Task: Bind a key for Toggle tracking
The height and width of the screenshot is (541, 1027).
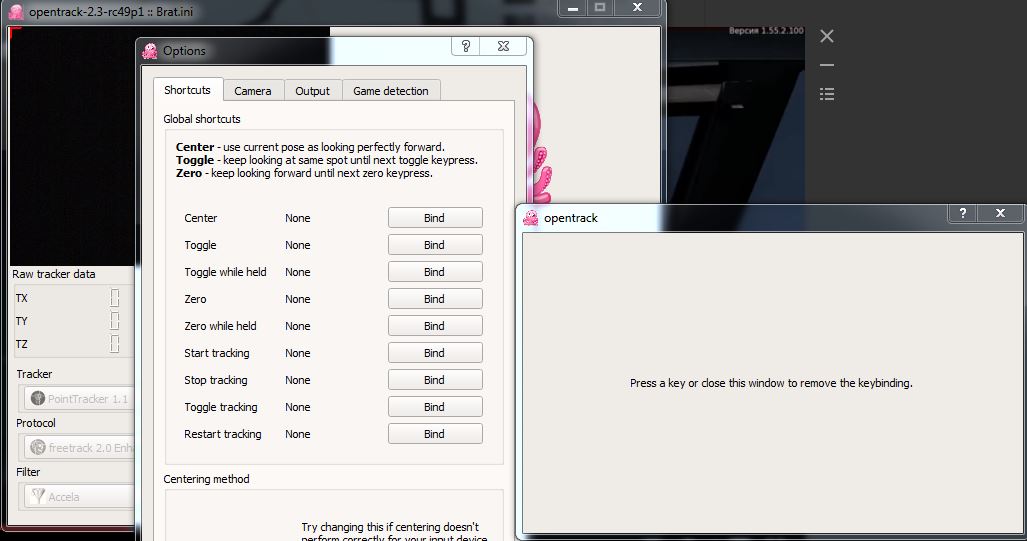Action: (x=435, y=407)
